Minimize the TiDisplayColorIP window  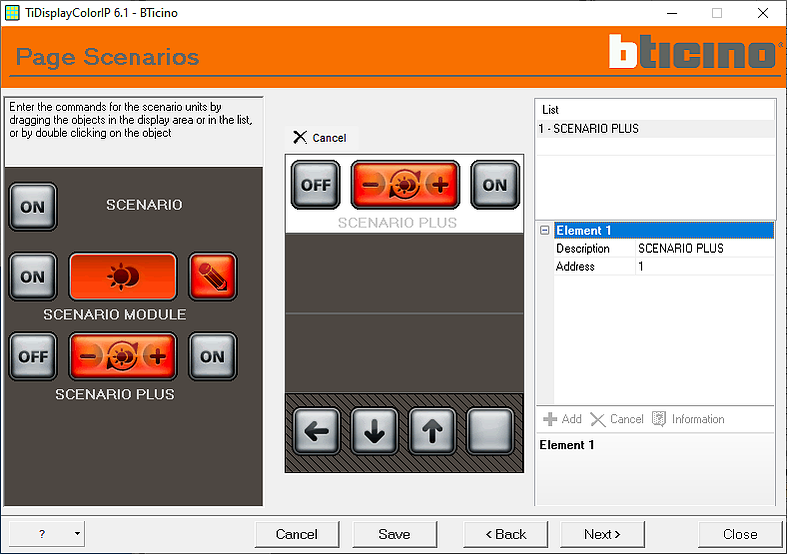click(x=672, y=13)
